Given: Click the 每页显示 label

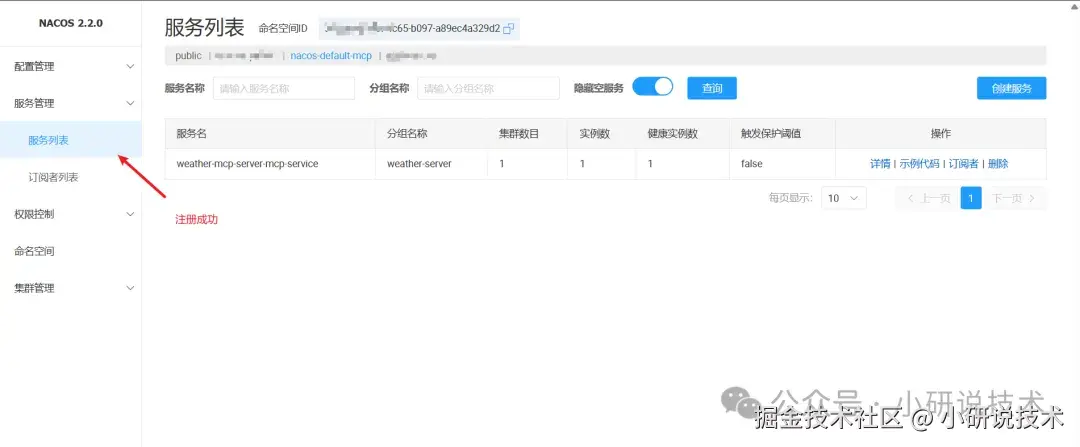Looking at the screenshot, I should click(791, 198).
